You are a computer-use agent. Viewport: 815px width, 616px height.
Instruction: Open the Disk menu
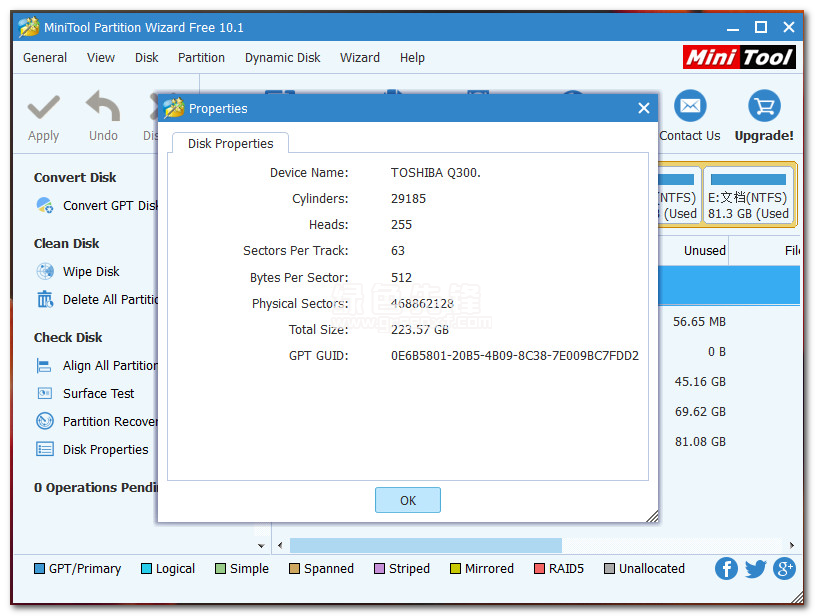click(x=147, y=58)
